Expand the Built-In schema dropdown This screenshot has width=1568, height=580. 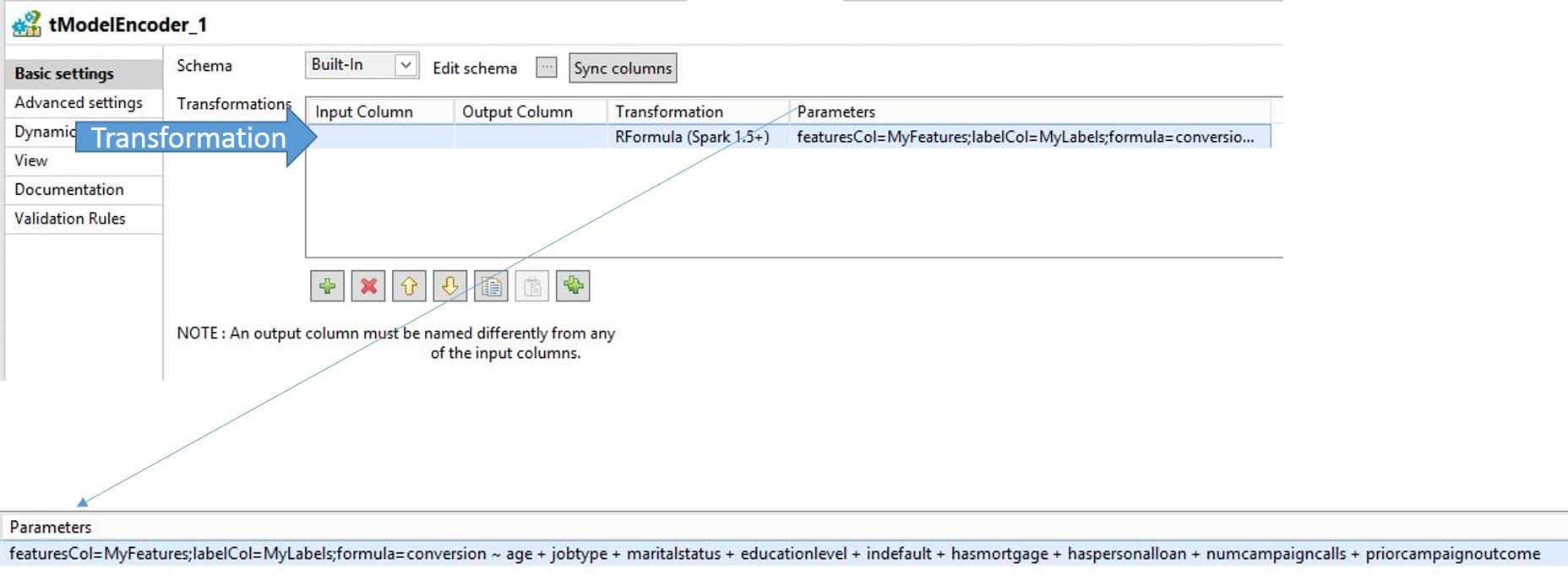[406, 65]
